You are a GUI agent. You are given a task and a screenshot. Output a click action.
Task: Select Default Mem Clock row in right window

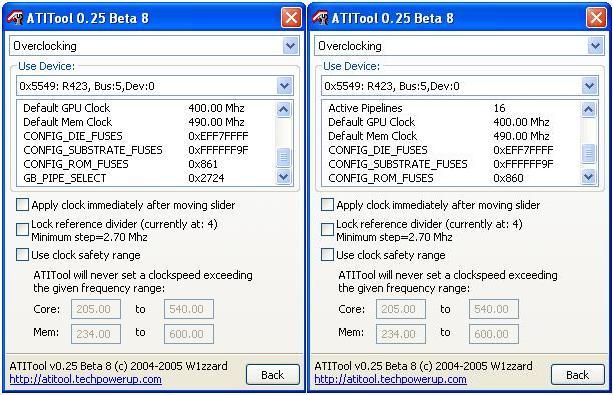(452, 136)
